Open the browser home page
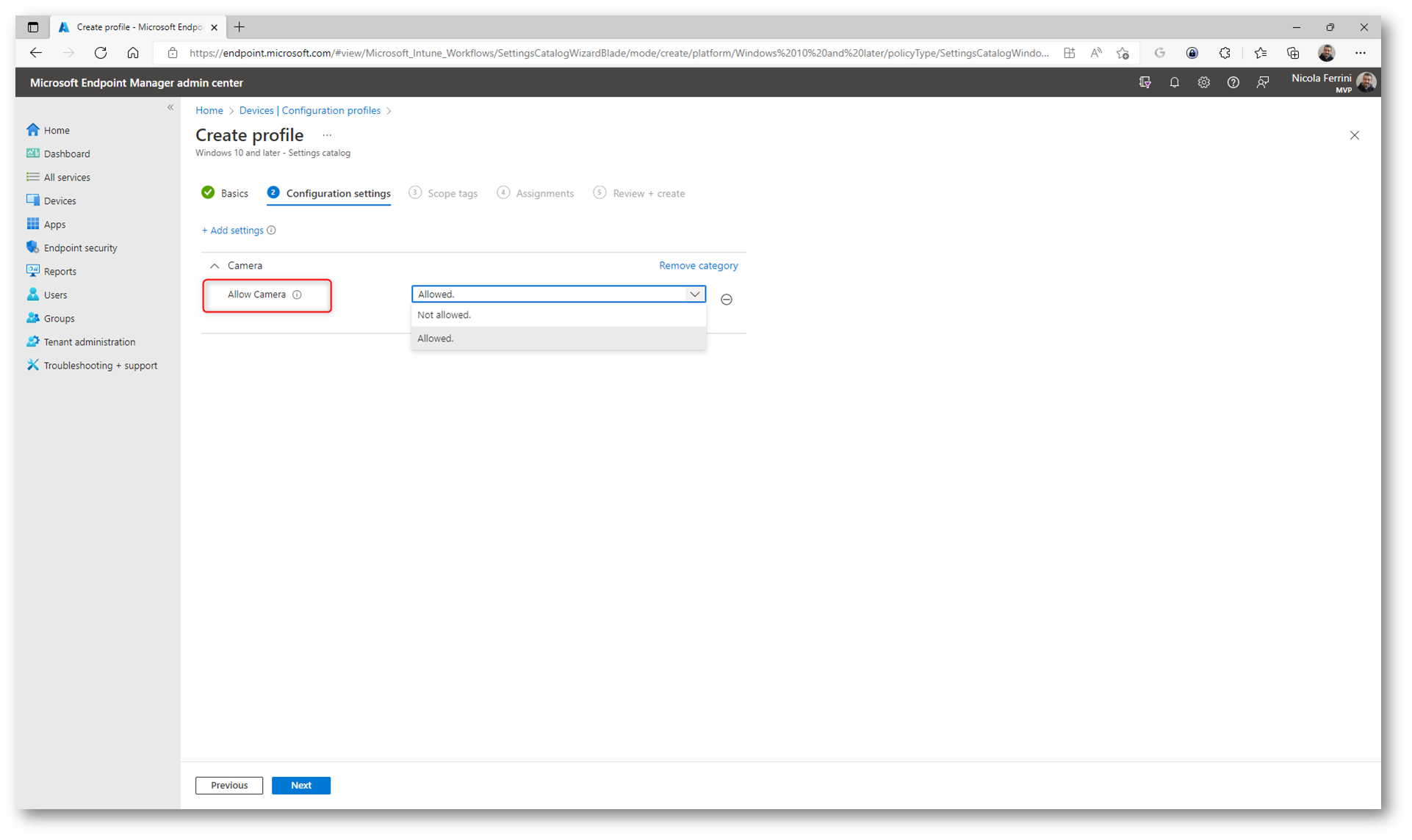Screen dimensions: 1412x840 [133, 53]
